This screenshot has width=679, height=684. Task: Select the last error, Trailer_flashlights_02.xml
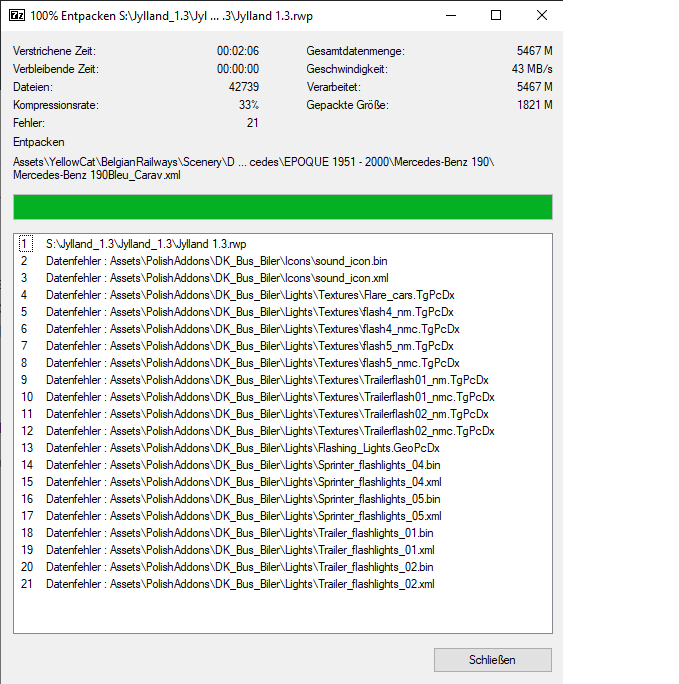click(x=240, y=584)
